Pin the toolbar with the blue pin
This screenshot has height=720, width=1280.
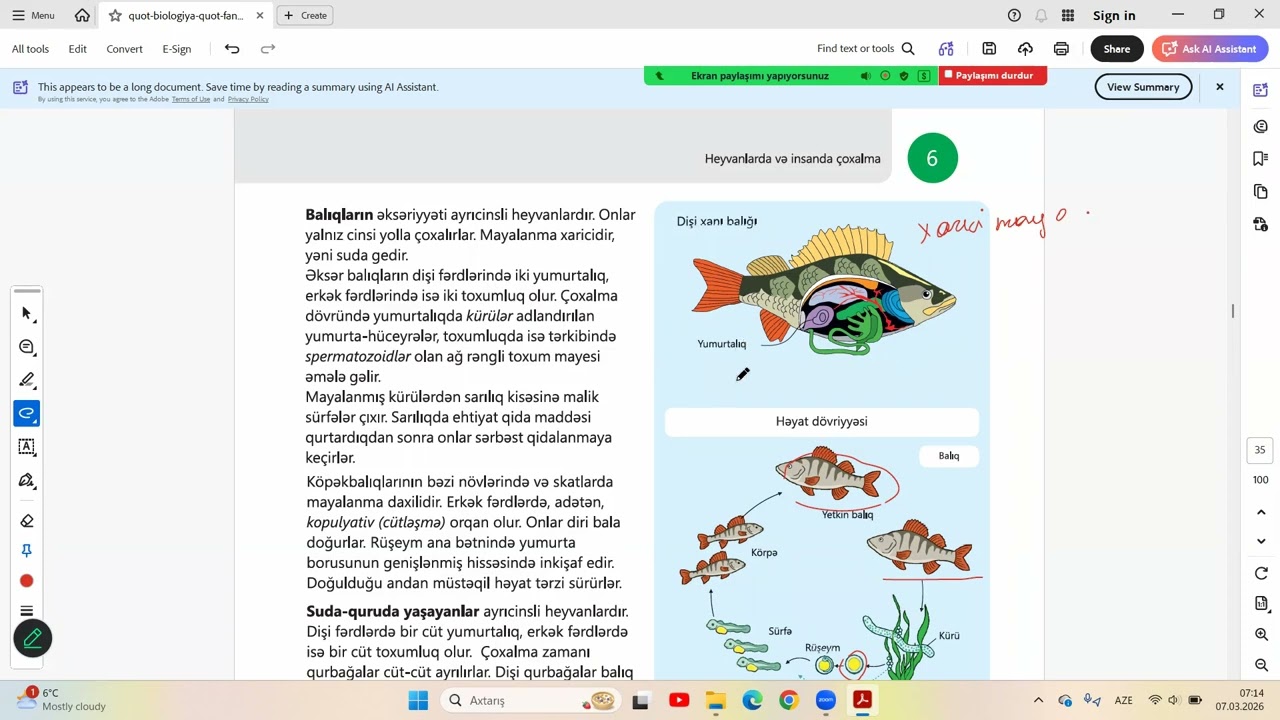click(27, 551)
